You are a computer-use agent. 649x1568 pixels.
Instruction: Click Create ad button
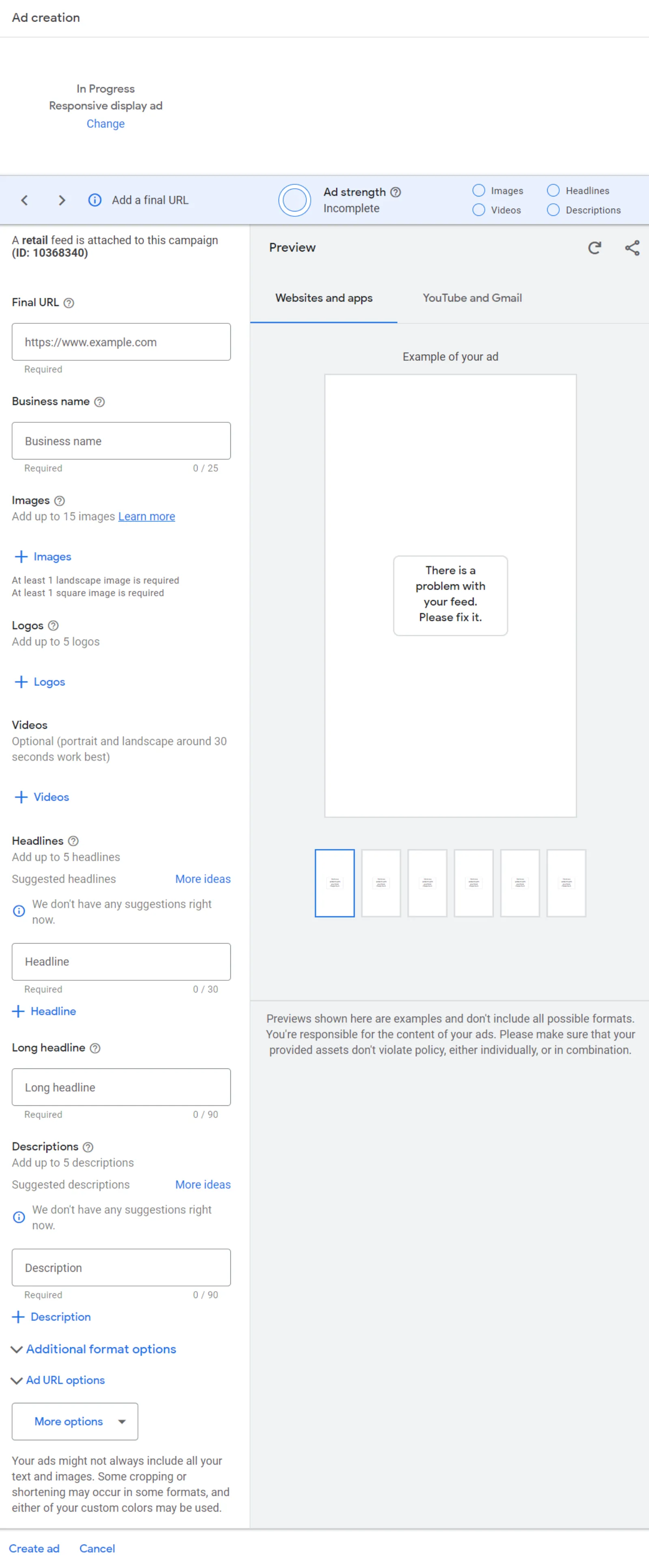tap(34, 1549)
